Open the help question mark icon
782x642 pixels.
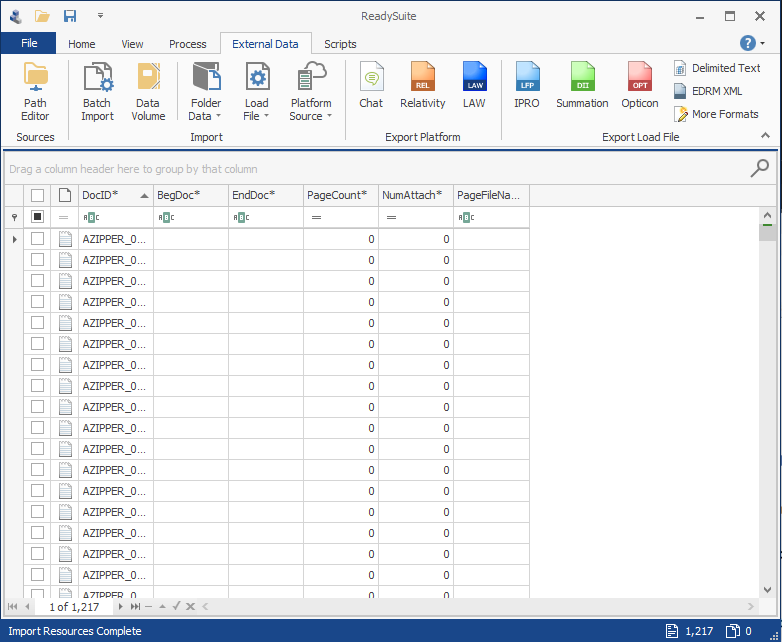tap(748, 43)
